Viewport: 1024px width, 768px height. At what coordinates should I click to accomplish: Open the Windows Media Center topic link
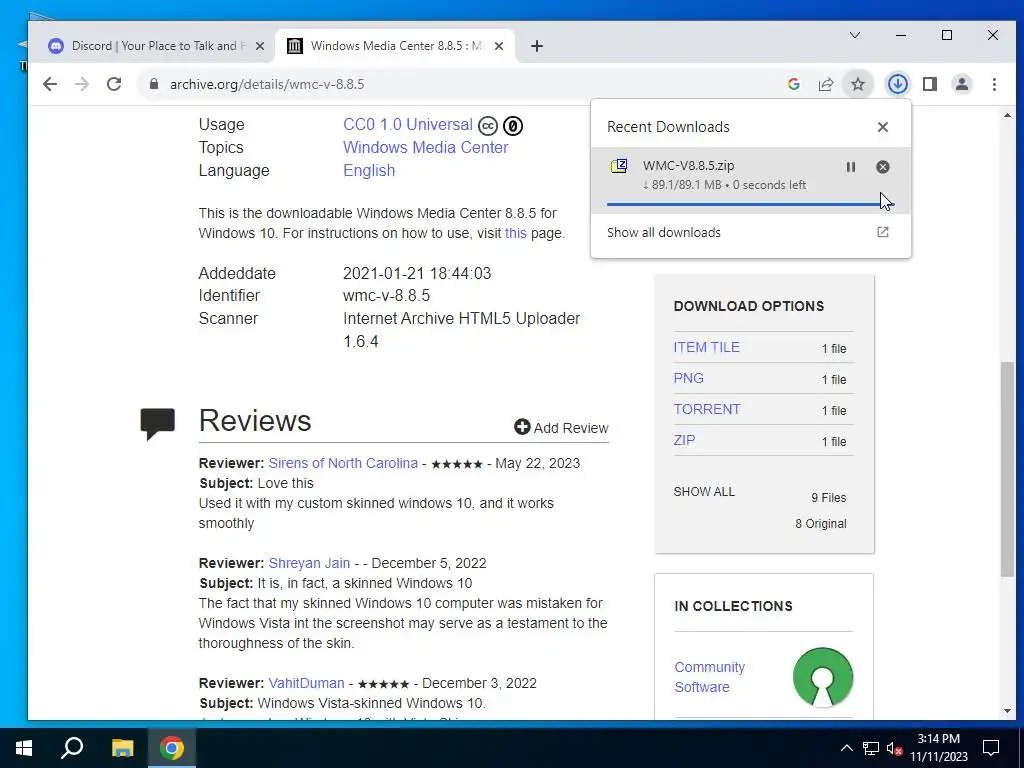pos(425,148)
